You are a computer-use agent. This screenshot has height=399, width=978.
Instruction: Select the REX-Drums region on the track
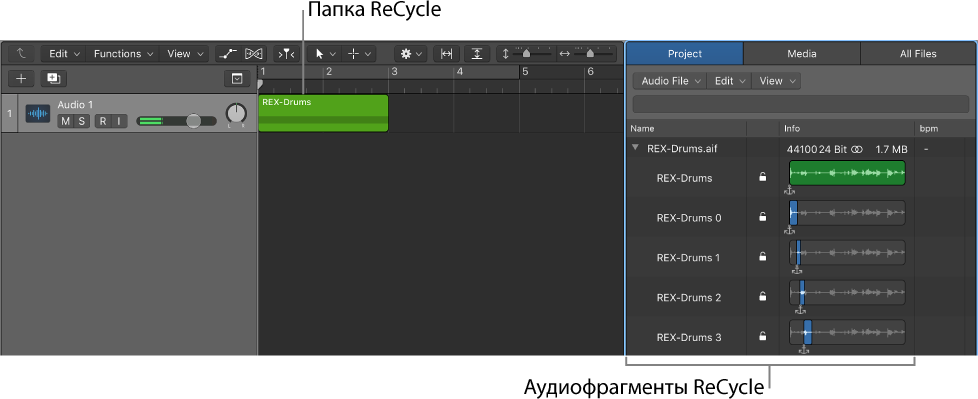[x=323, y=113]
